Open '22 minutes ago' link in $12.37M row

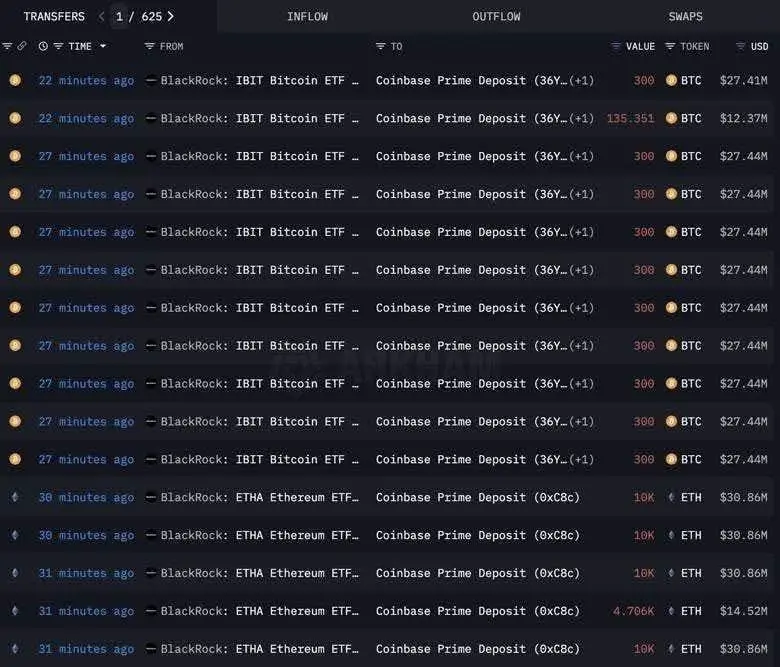(87, 118)
